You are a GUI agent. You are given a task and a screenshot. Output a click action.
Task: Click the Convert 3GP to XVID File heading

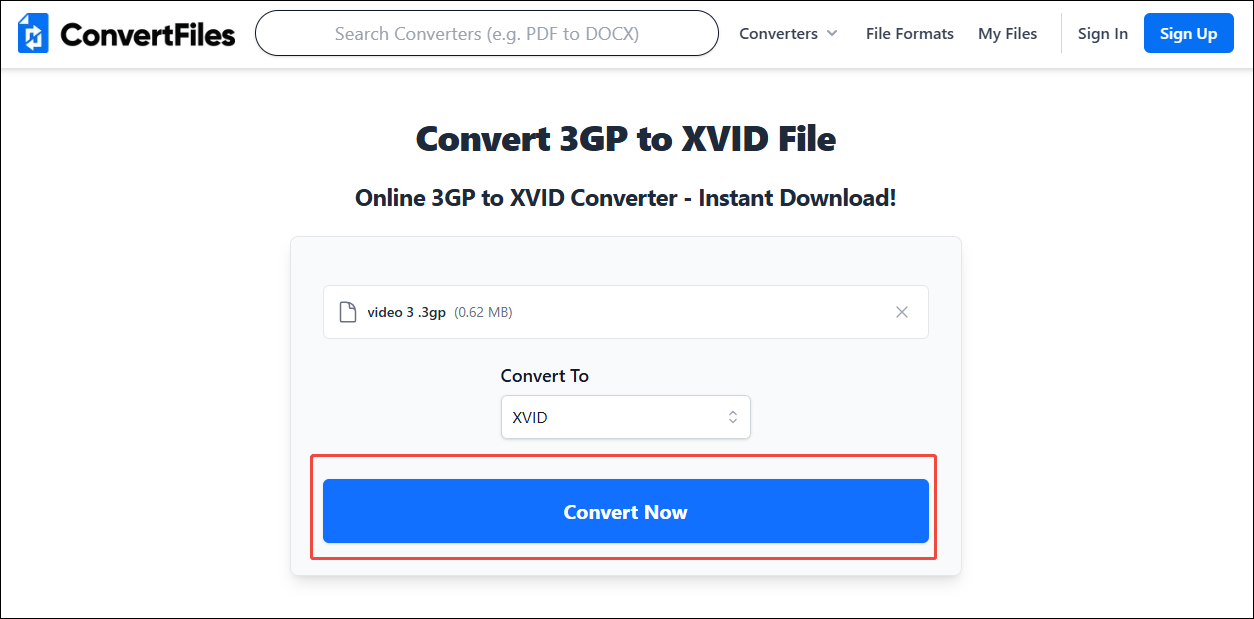tap(626, 138)
